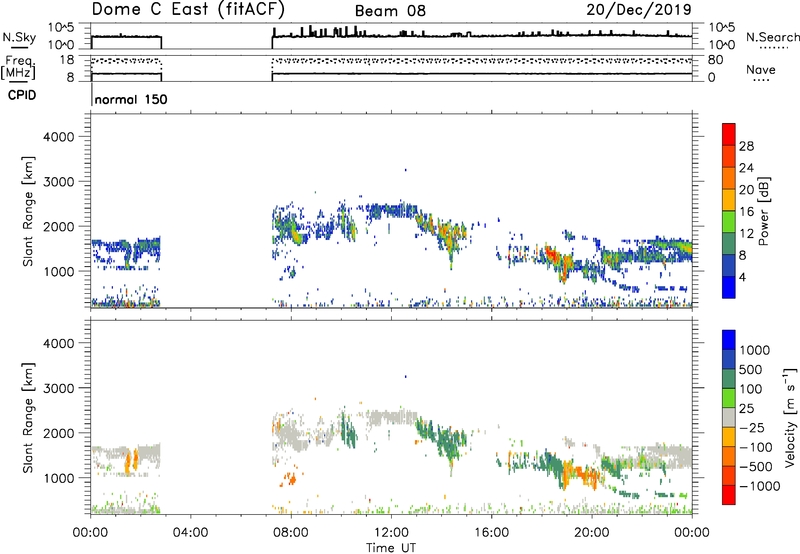Screen dimensions: 800x554
Task: Click the 'N.Search' legend label
Action: click(772, 37)
